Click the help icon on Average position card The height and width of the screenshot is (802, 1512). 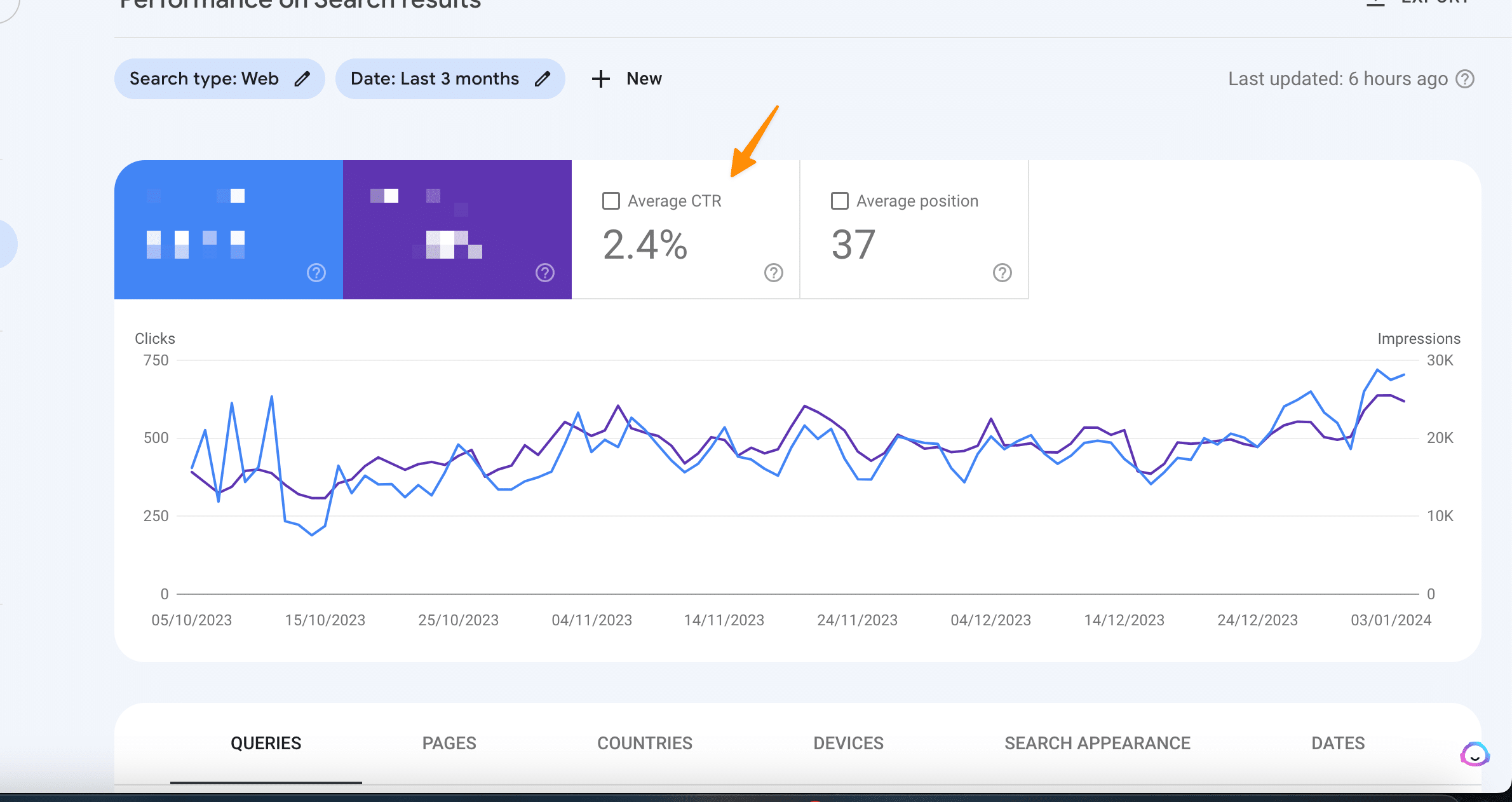[x=1001, y=273]
